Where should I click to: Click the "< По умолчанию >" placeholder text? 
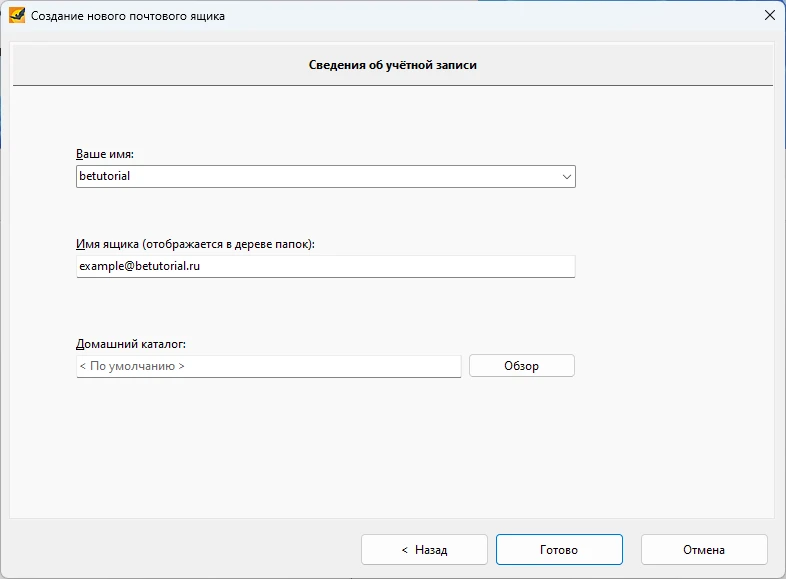(x=132, y=366)
